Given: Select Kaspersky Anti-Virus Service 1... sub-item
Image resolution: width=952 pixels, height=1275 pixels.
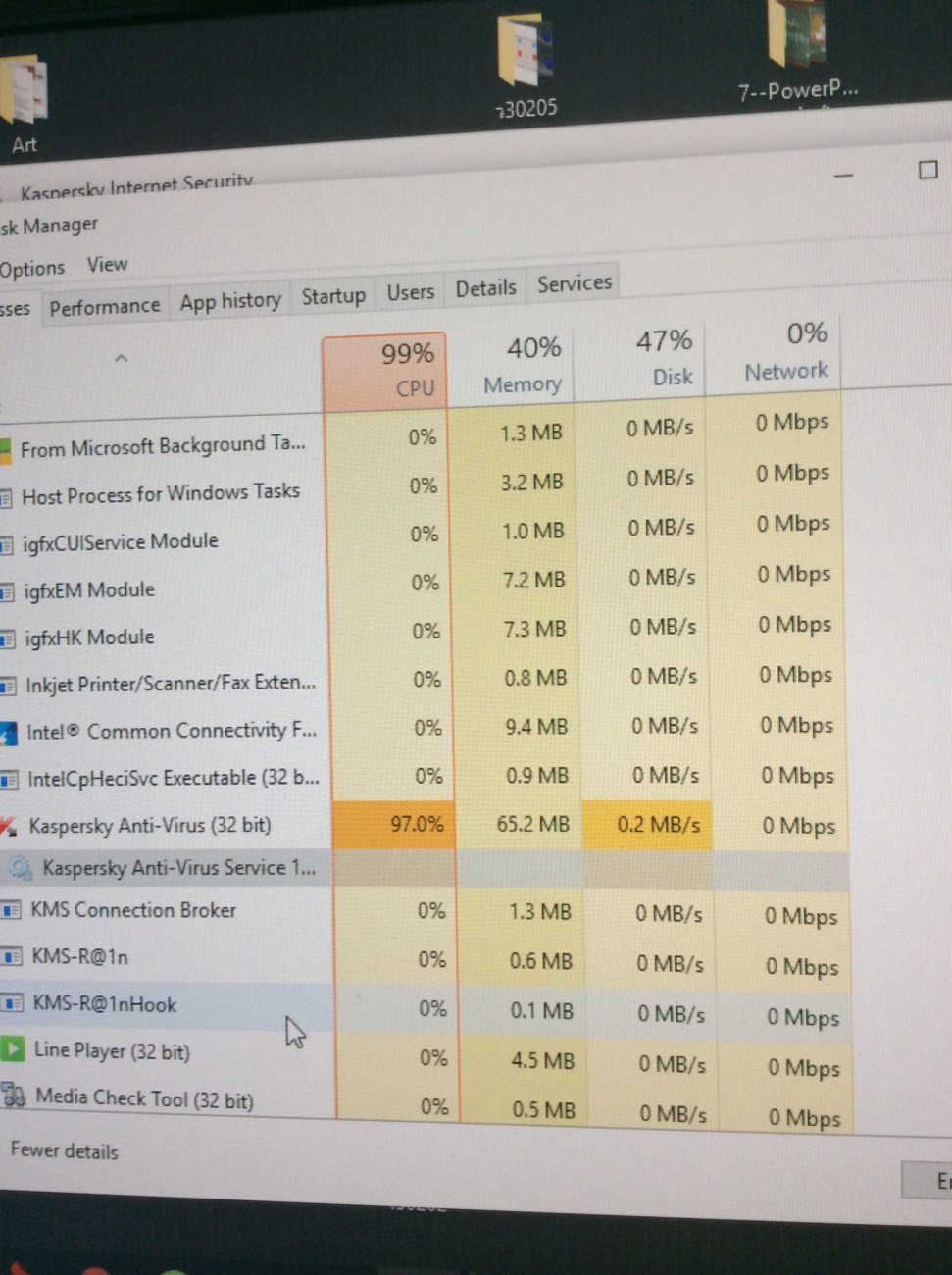Looking at the screenshot, I should click(x=178, y=868).
